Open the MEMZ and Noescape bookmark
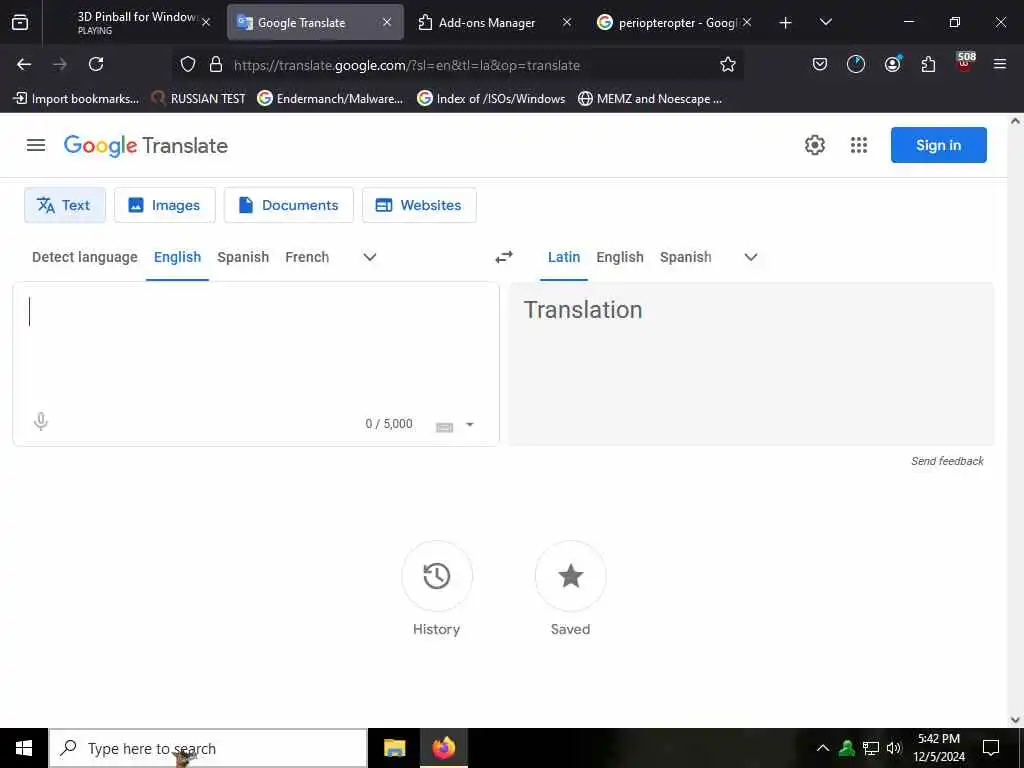Screen dimensions: 1024x768 pos(650,99)
